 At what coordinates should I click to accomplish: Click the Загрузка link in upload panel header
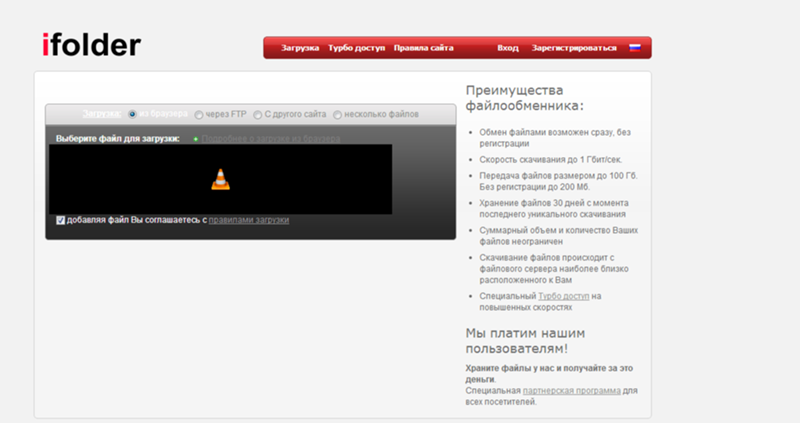click(x=102, y=113)
